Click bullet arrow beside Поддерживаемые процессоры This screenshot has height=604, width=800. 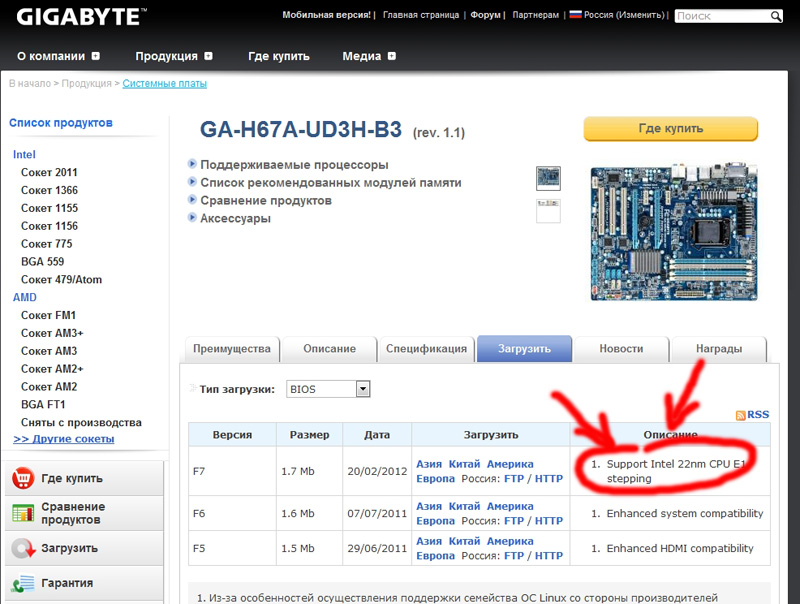[192, 164]
